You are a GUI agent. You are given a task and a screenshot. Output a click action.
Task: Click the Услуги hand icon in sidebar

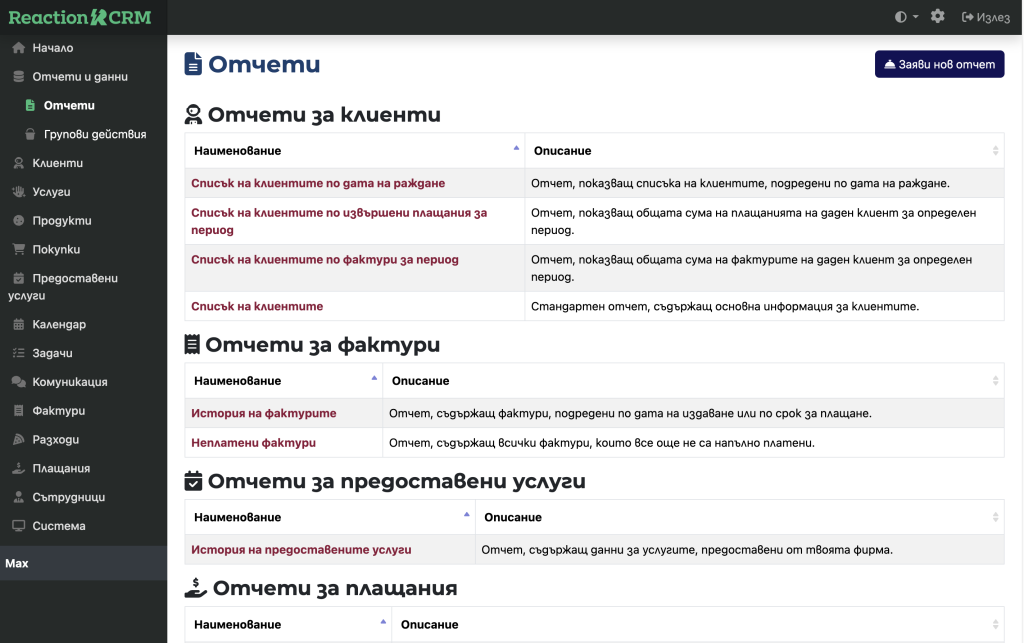[x=18, y=192]
